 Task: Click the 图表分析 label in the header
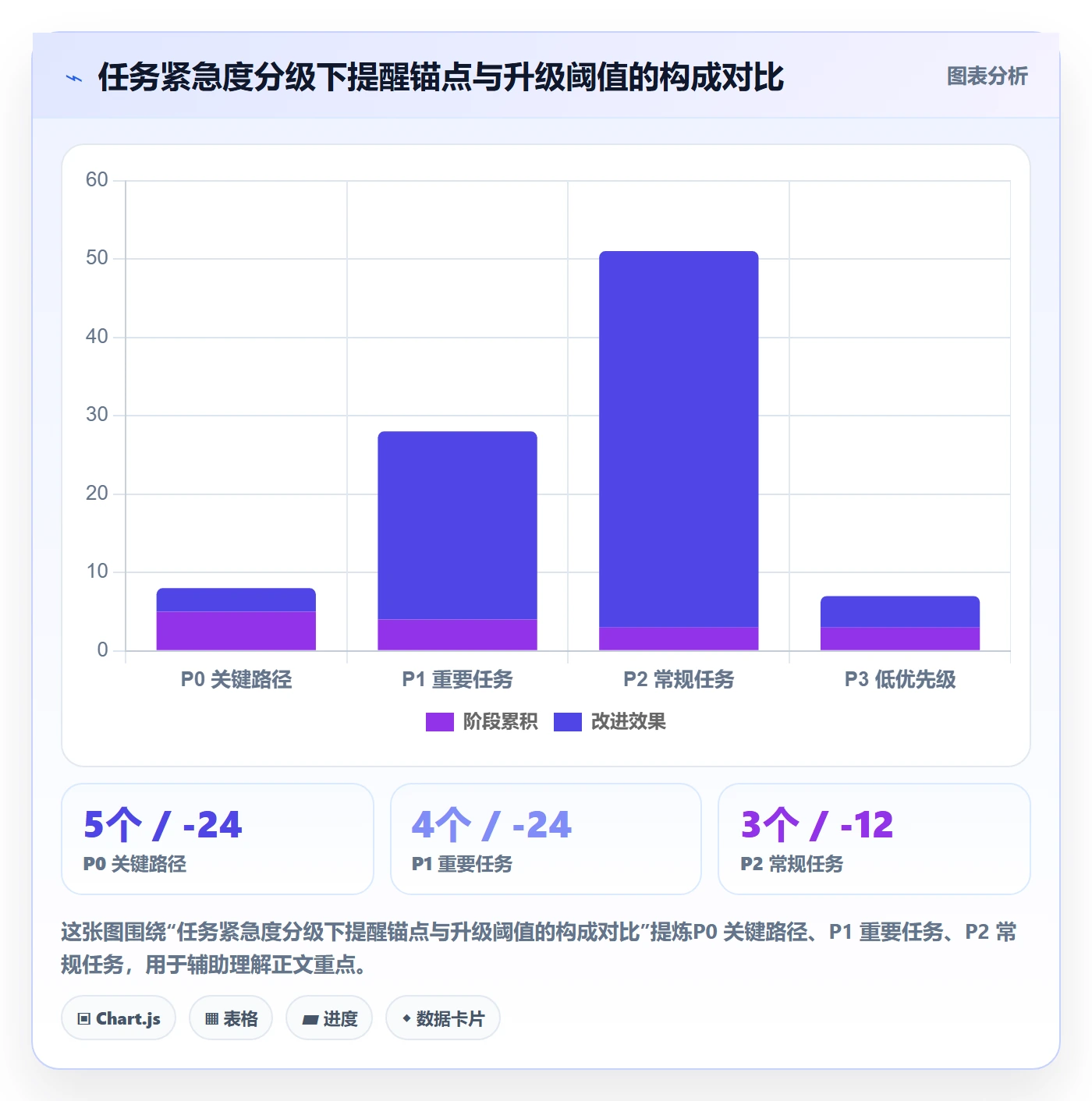[987, 76]
